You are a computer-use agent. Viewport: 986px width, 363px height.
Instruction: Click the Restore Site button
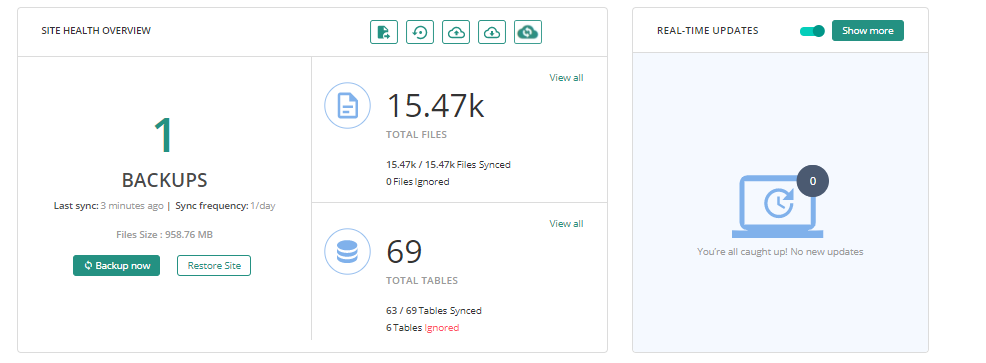click(x=214, y=265)
